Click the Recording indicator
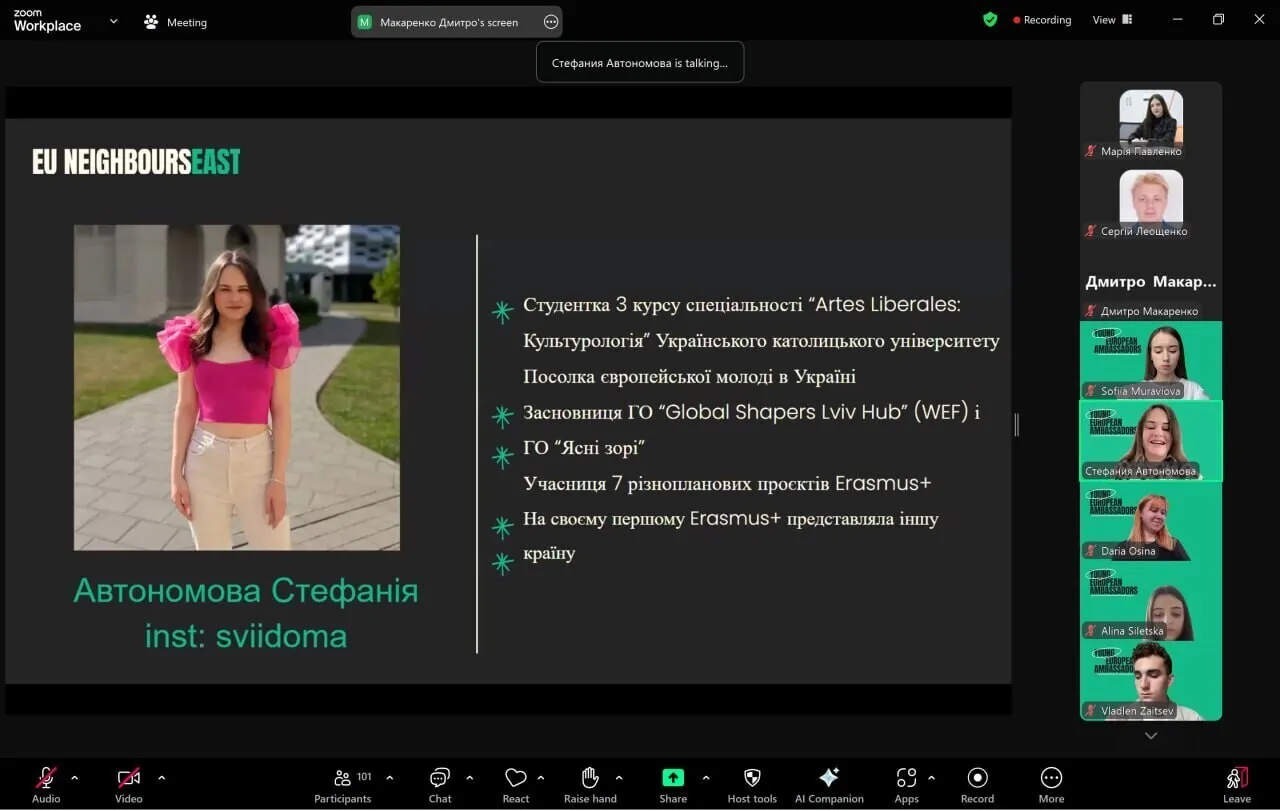This screenshot has width=1280, height=810. pyautogui.click(x=1042, y=20)
